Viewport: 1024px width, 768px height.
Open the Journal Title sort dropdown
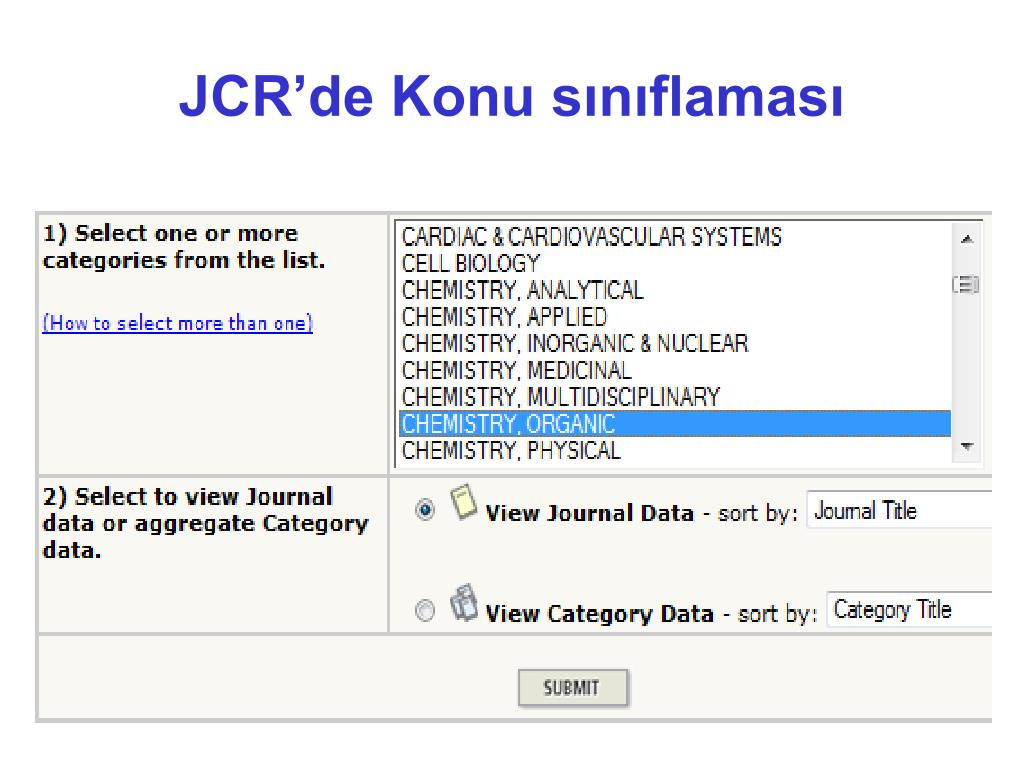coord(899,510)
